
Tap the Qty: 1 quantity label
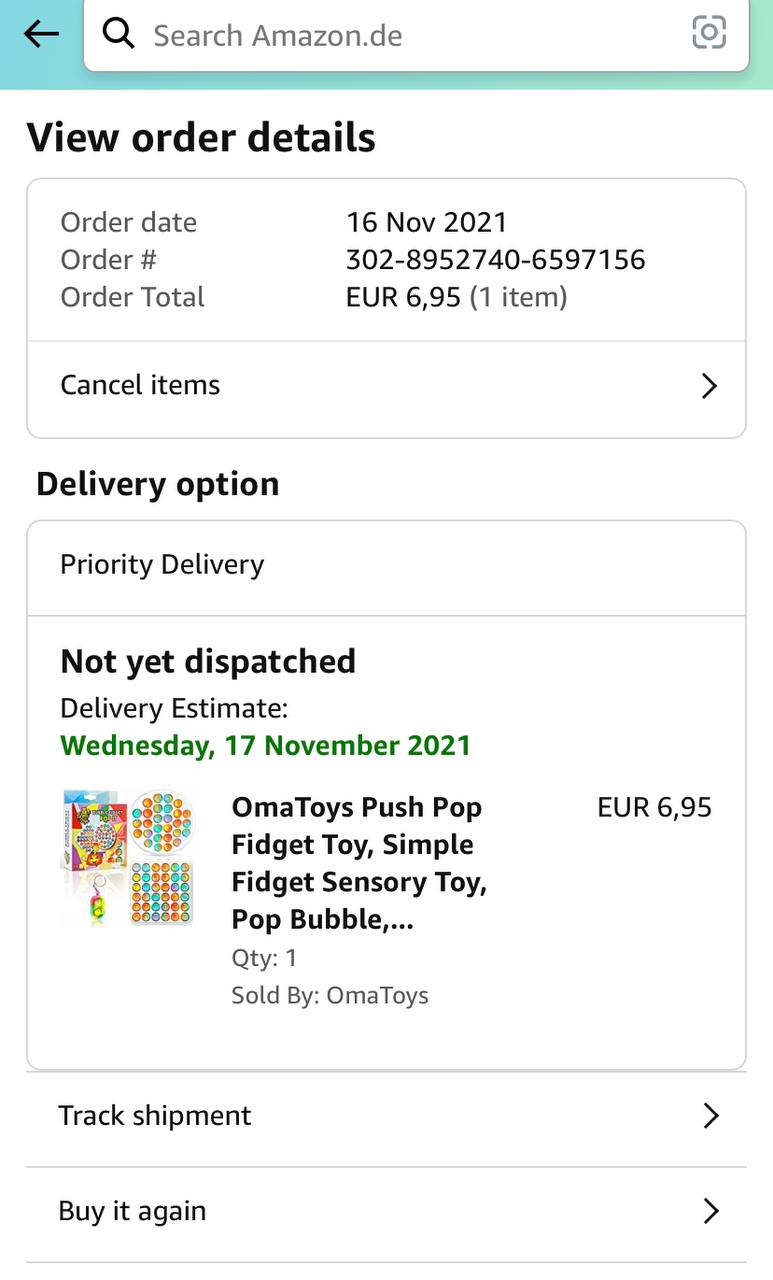[264, 958]
